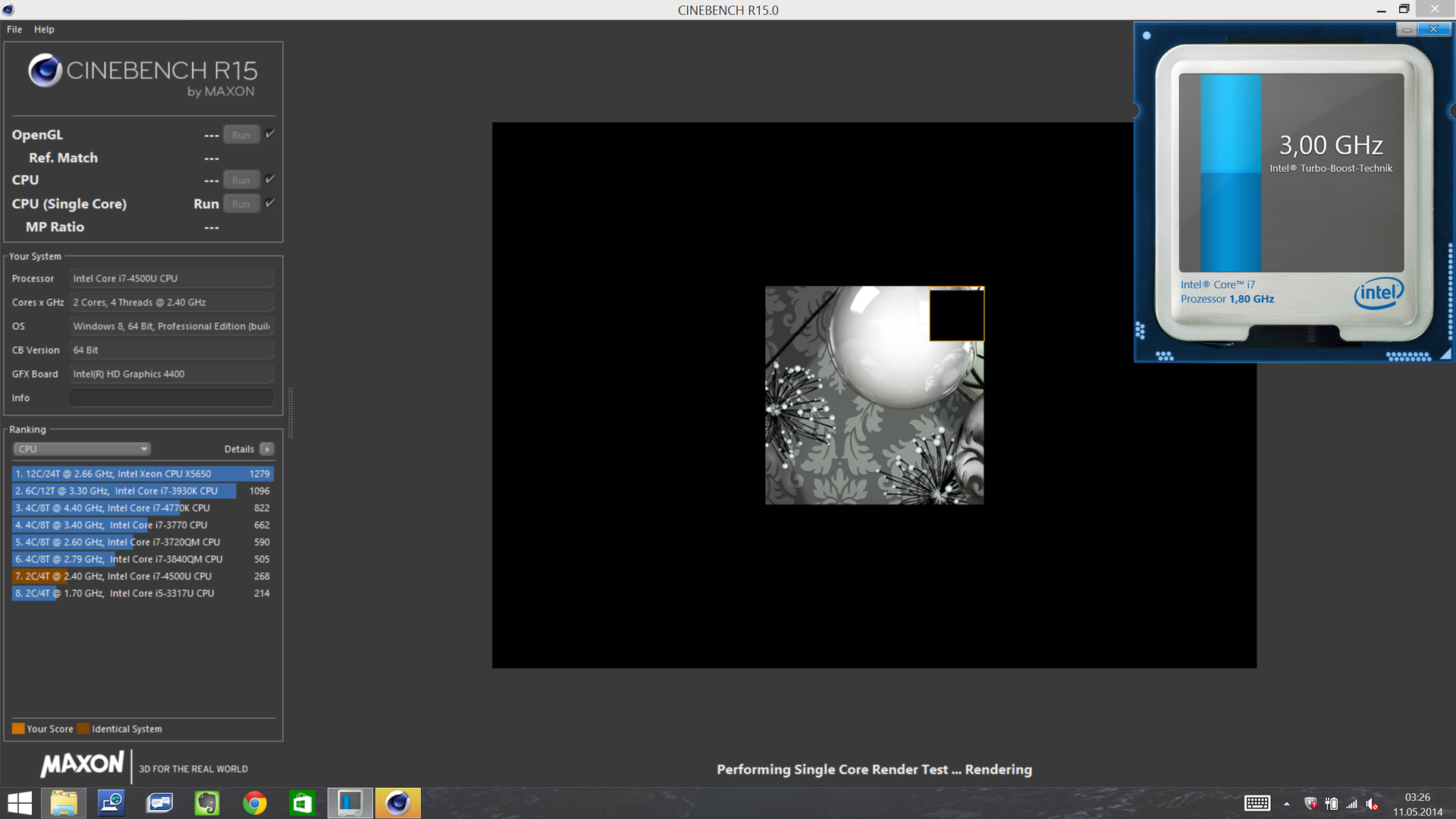Click the Cinebench taskbar icon
This screenshot has width=1456, height=819.
(x=397, y=803)
